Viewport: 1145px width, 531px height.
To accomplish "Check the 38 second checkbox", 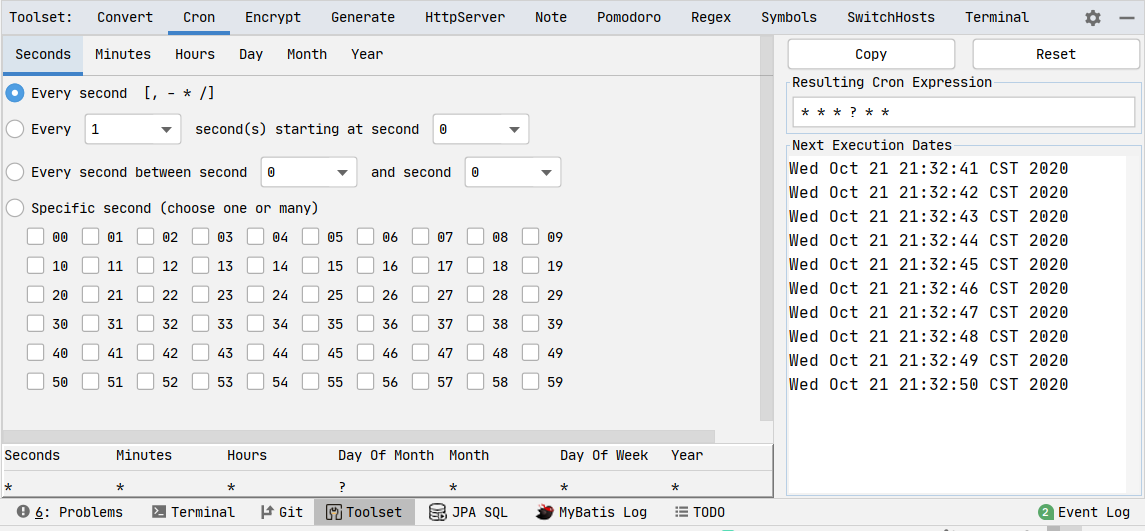I will [476, 324].
